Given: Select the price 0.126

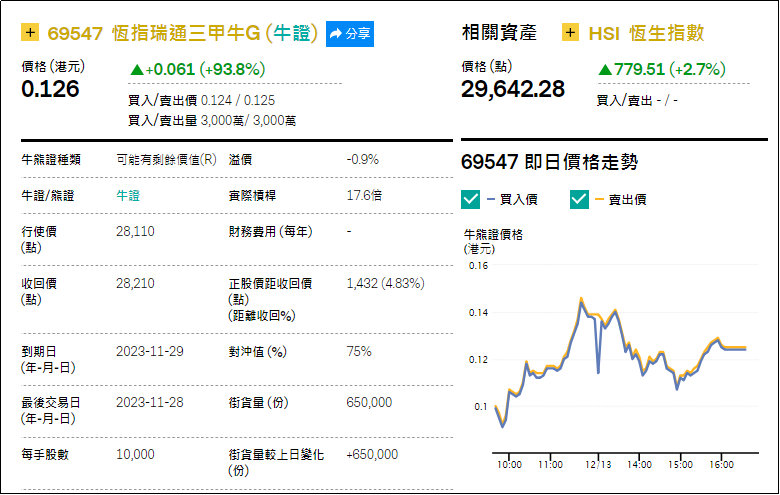Looking at the screenshot, I should pos(50,89).
